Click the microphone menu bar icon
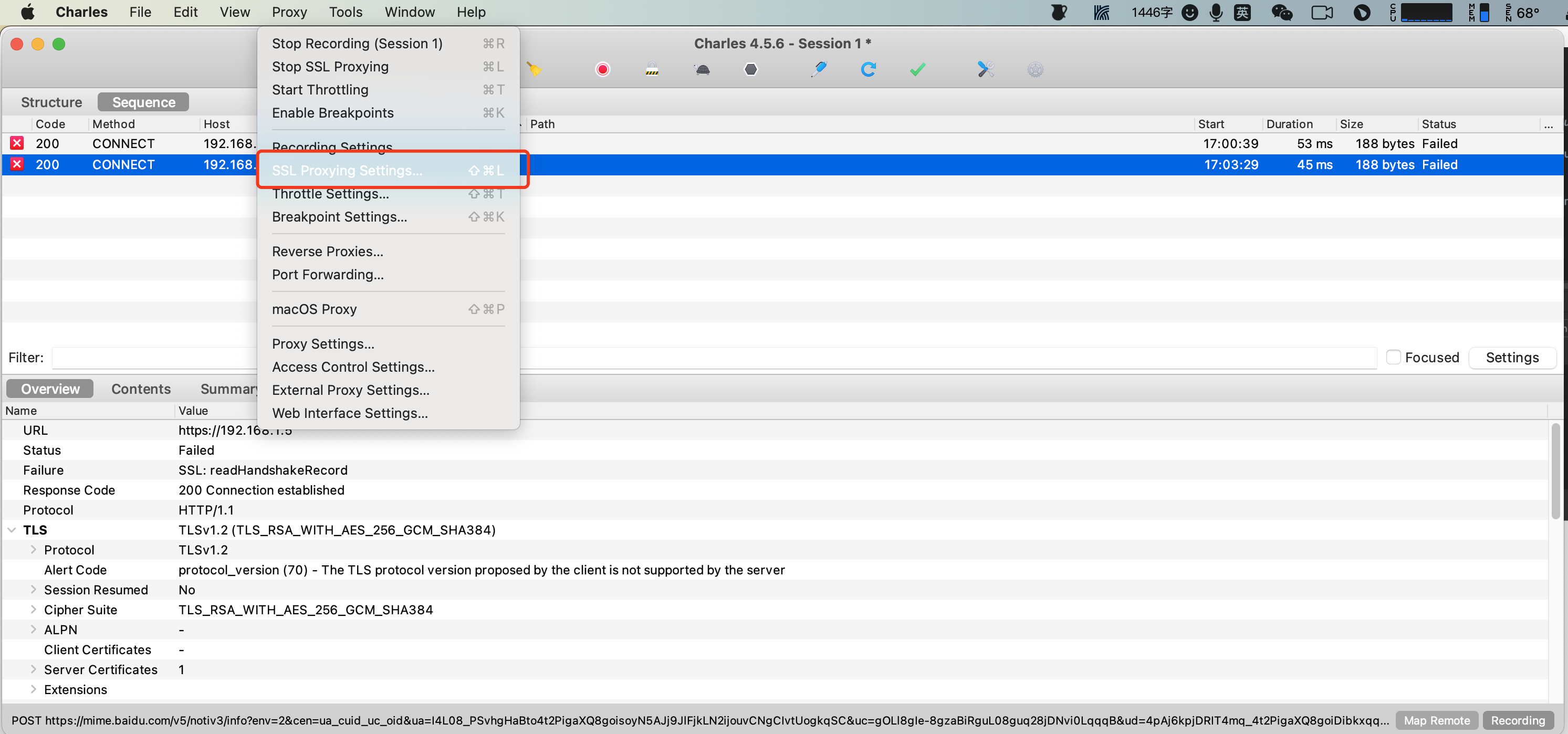1568x734 pixels. pyautogui.click(x=1216, y=12)
